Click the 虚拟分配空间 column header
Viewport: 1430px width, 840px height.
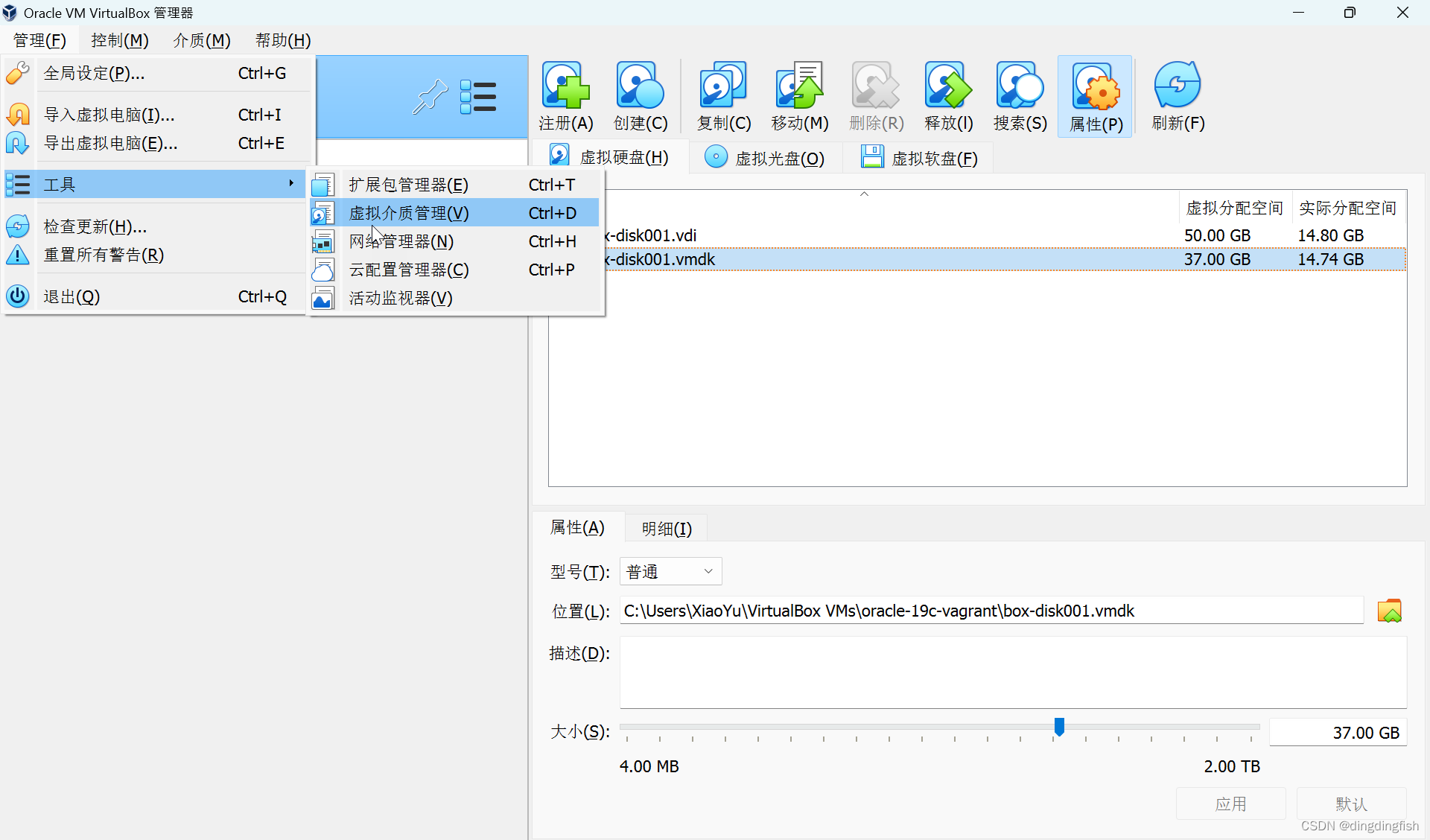[1235, 208]
